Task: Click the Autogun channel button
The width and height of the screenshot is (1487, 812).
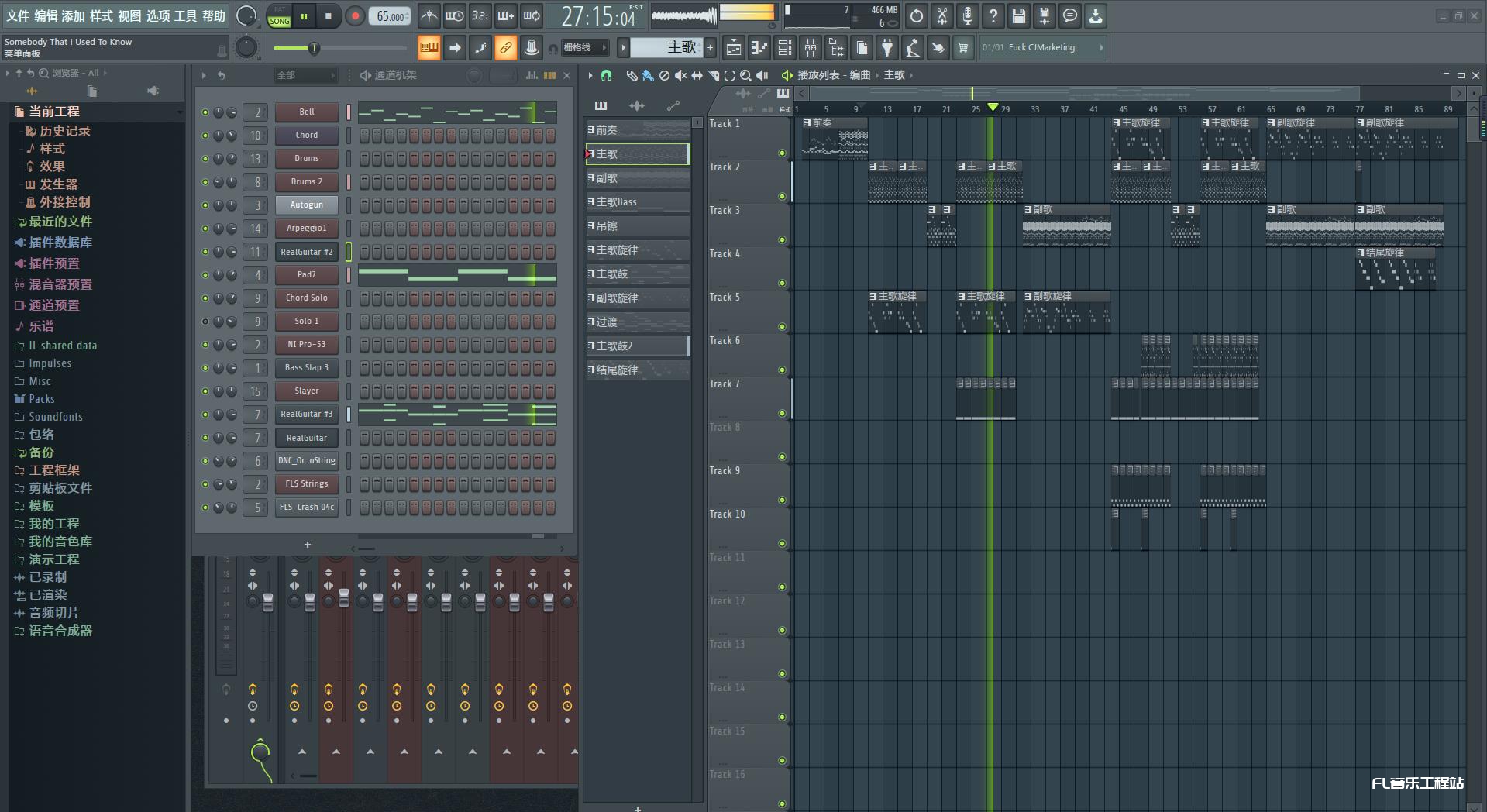Action: tap(307, 205)
